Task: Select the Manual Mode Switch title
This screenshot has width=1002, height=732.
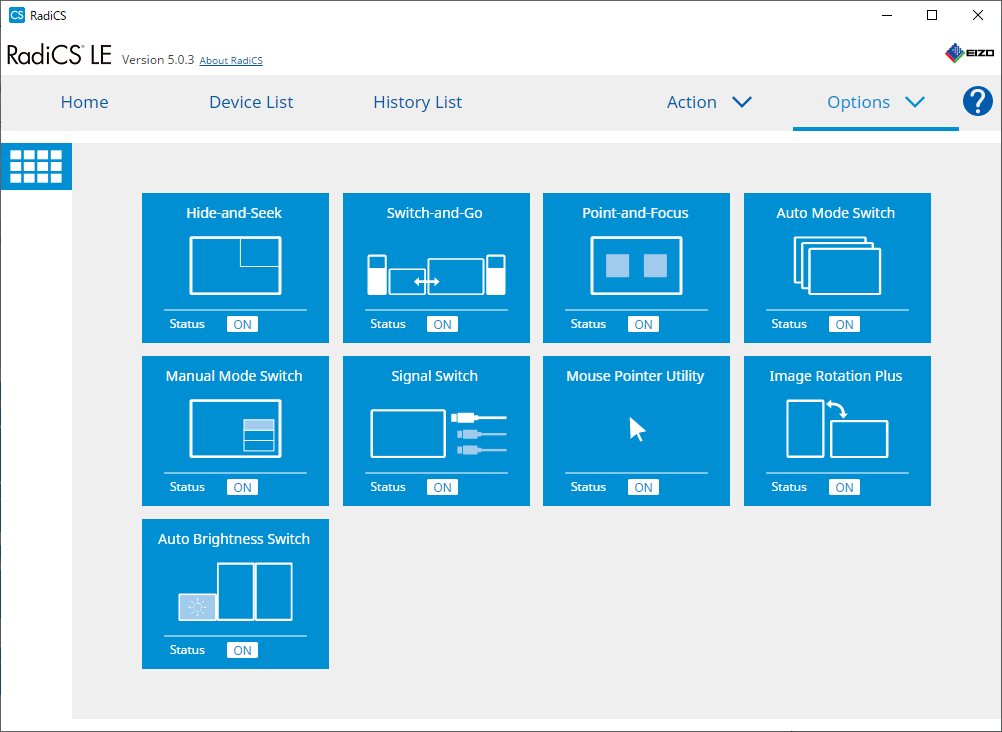Action: point(234,376)
